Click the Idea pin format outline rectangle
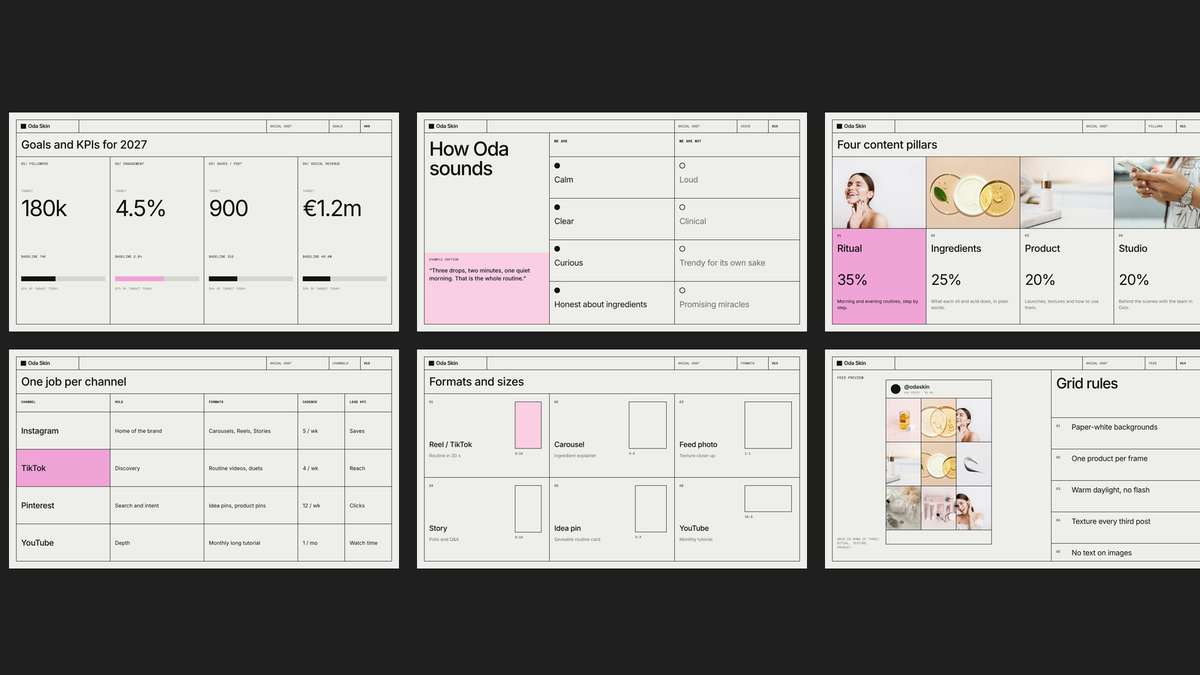Image resolution: width=1200 pixels, height=675 pixels. point(650,509)
